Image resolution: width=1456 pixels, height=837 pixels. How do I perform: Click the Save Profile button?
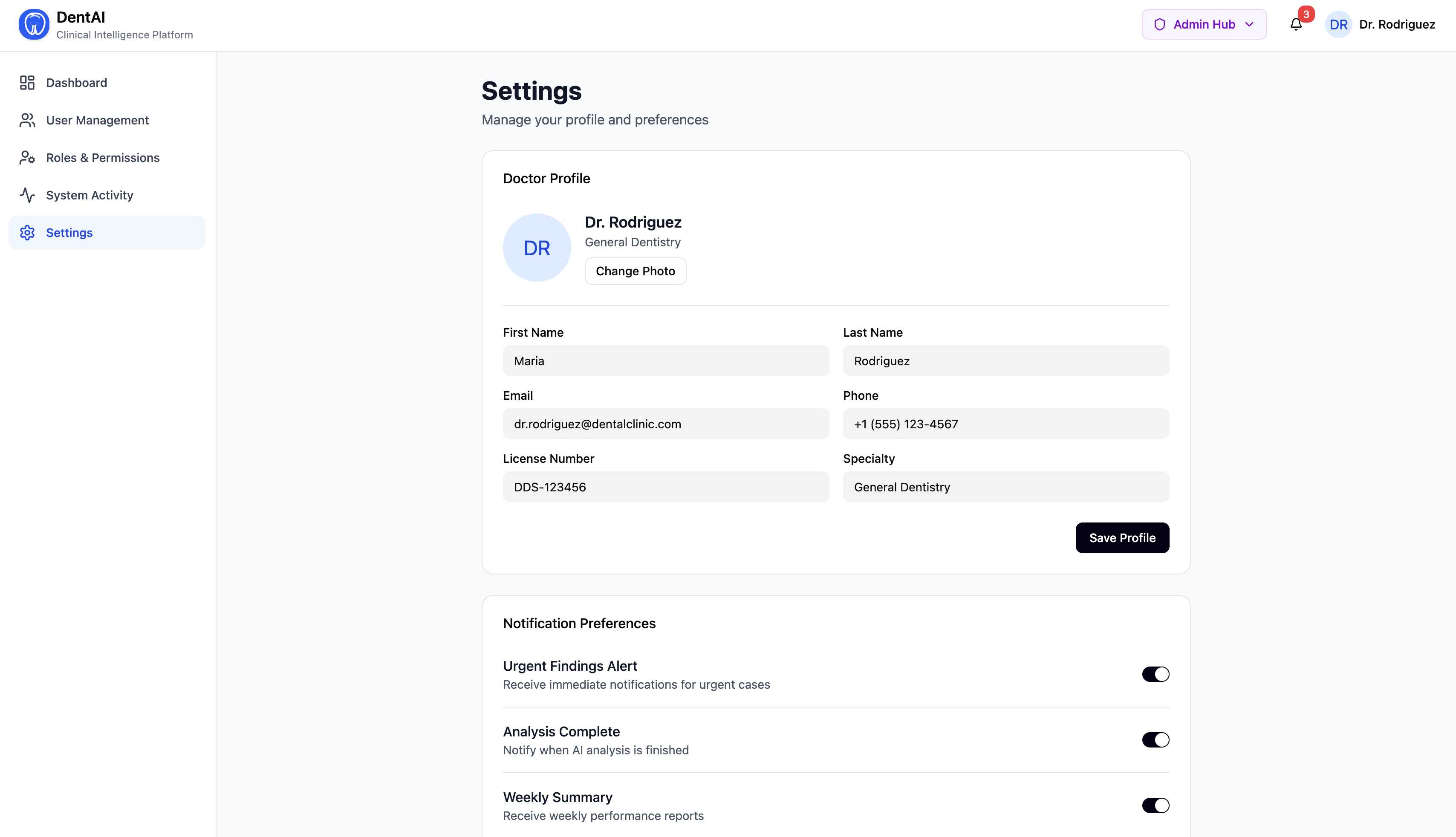pyautogui.click(x=1121, y=538)
